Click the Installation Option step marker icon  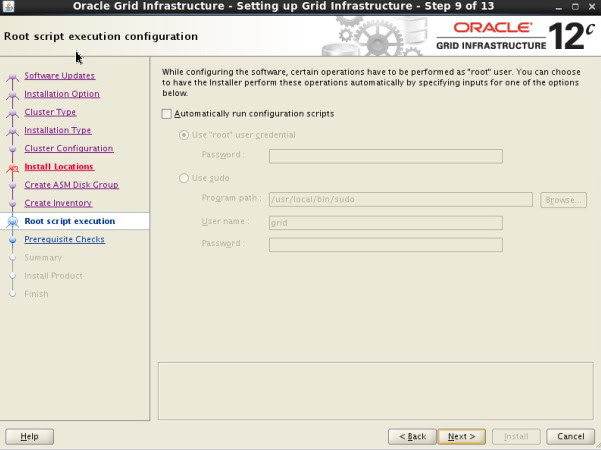[x=13, y=94]
